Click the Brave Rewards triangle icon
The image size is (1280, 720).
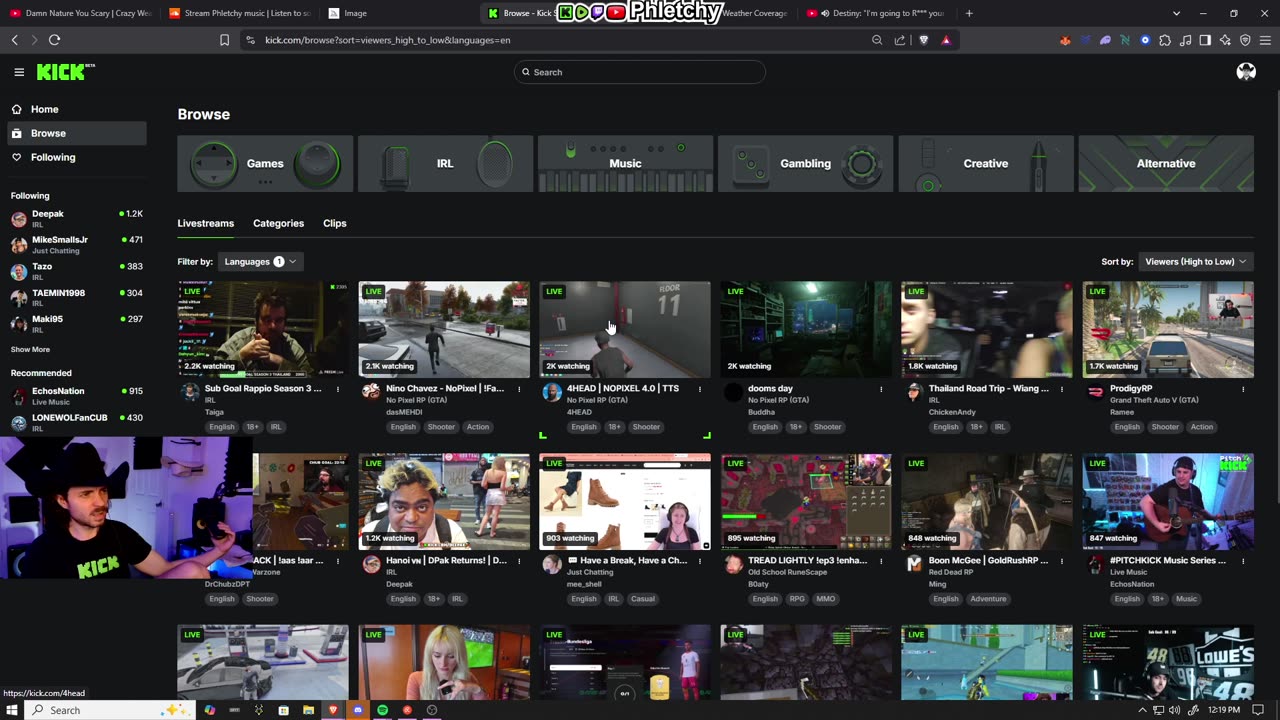coord(945,40)
